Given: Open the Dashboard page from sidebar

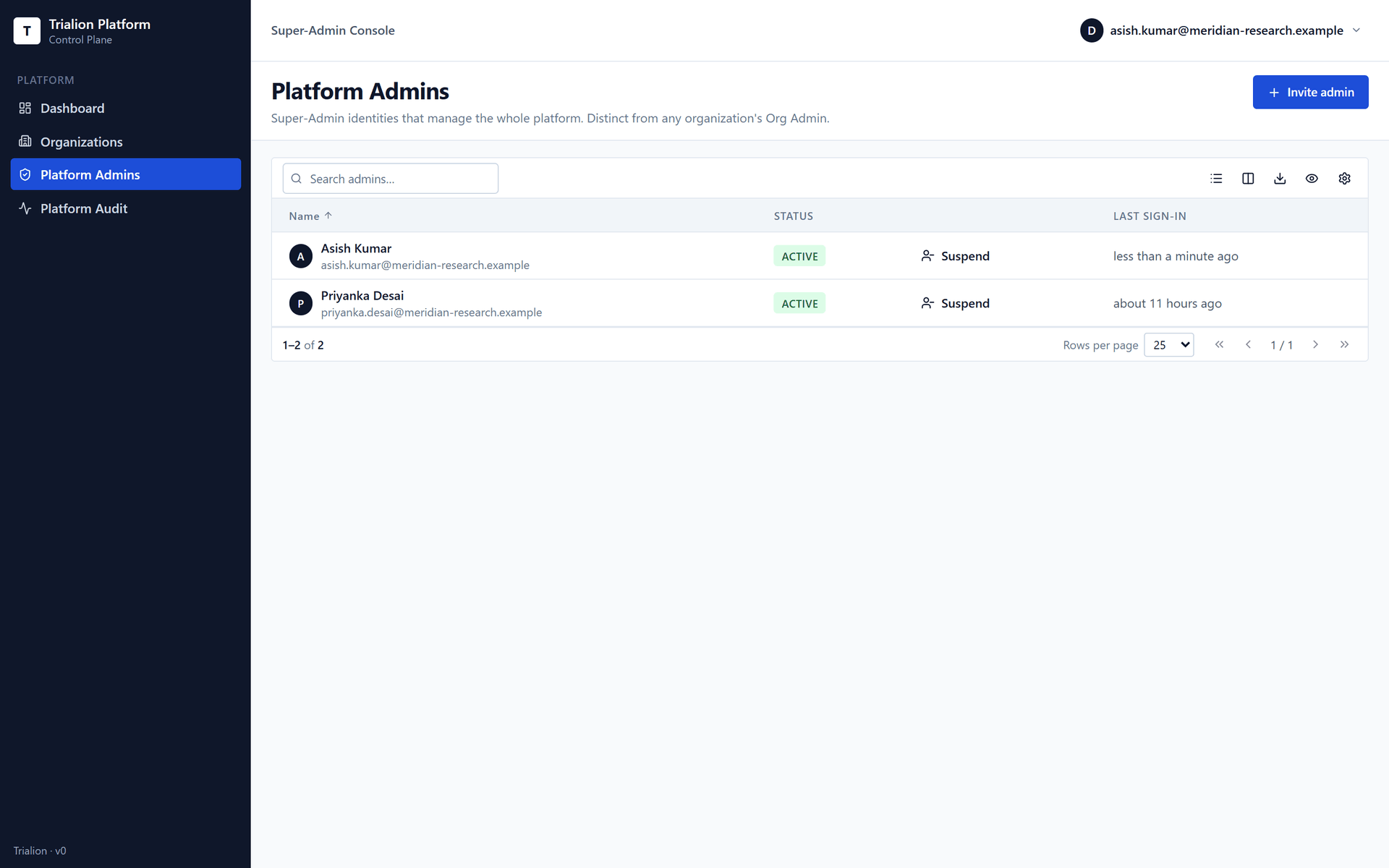Looking at the screenshot, I should click(x=126, y=109).
